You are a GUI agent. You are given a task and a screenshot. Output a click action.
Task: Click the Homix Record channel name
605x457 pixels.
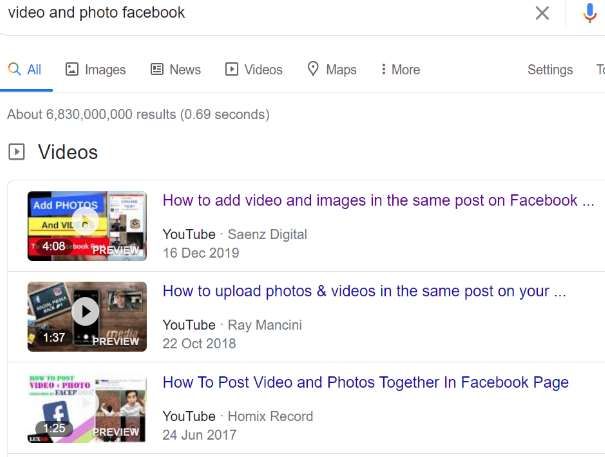point(270,416)
